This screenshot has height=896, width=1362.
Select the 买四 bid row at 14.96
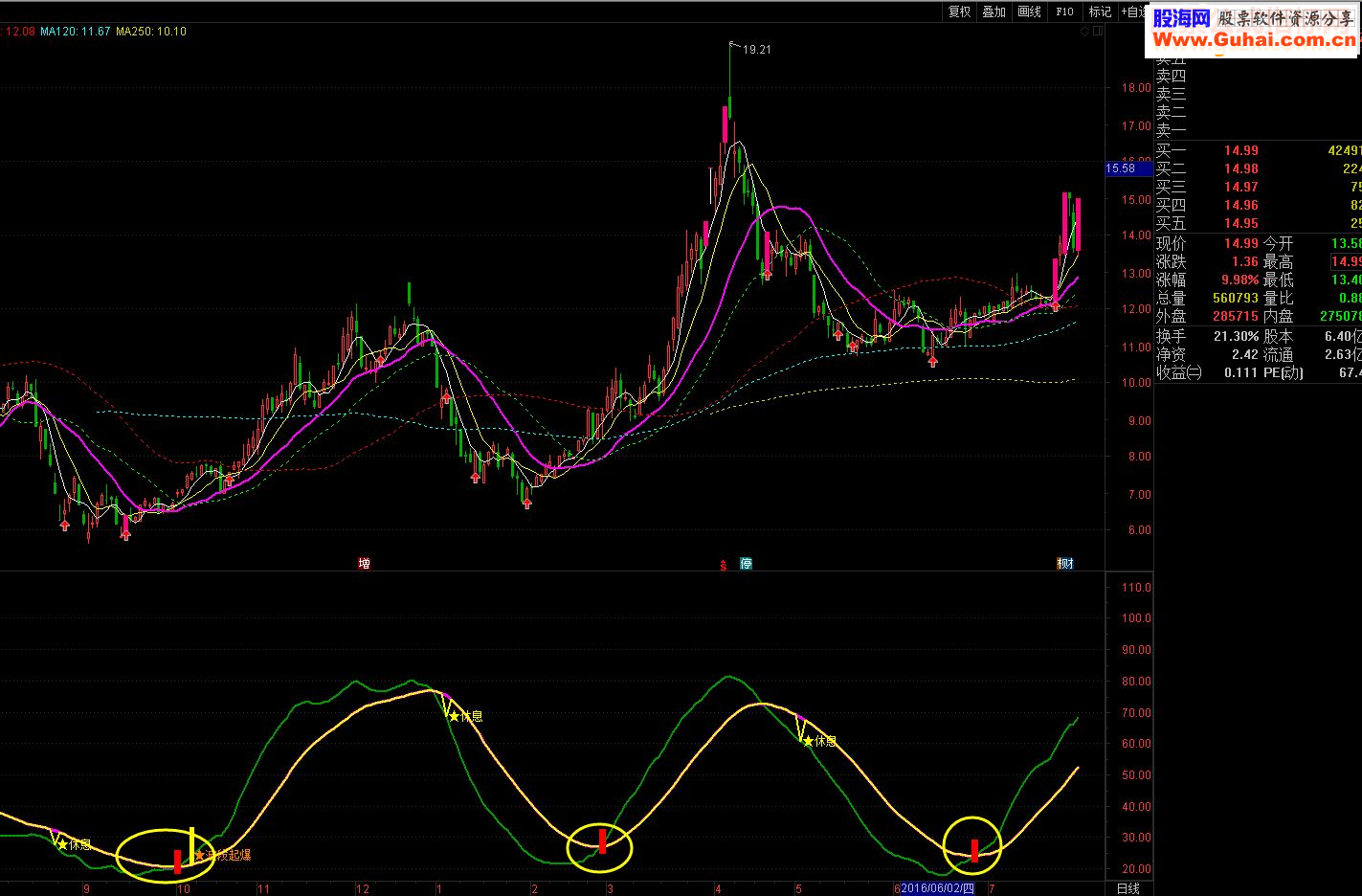[x=1258, y=205]
